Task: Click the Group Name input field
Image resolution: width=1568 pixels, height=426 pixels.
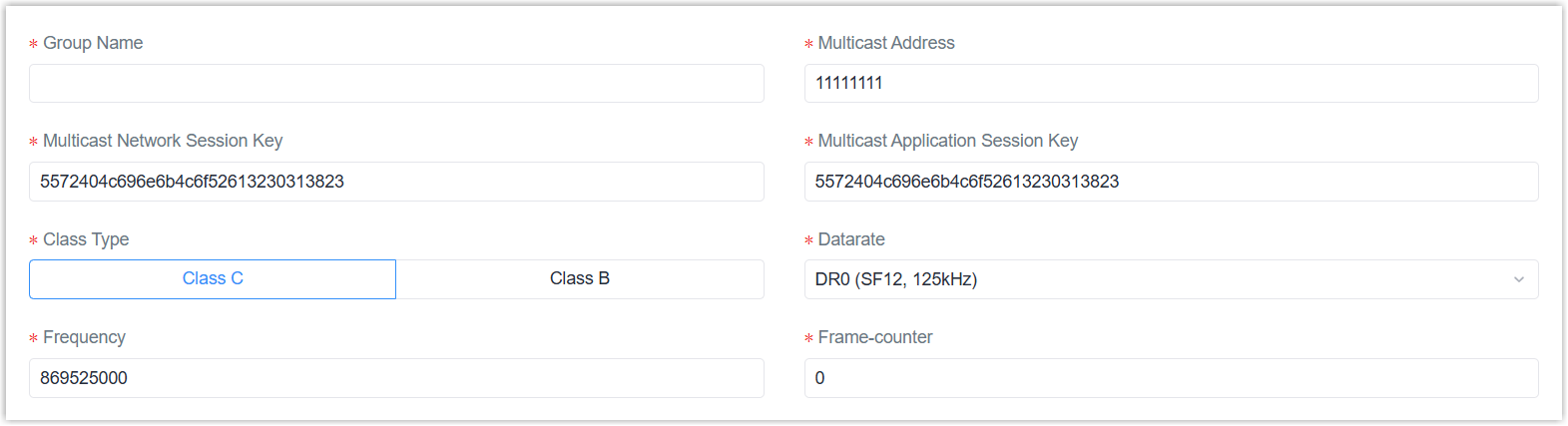Action: point(396,84)
